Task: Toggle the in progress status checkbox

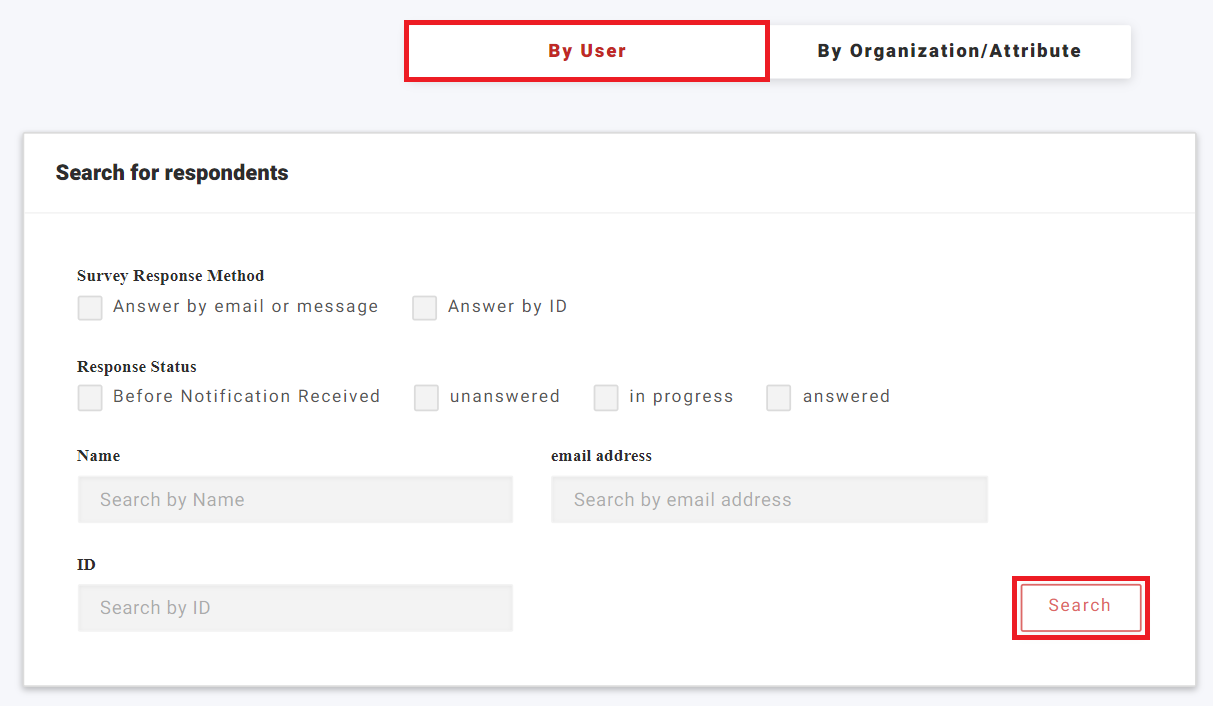Action: [606, 397]
